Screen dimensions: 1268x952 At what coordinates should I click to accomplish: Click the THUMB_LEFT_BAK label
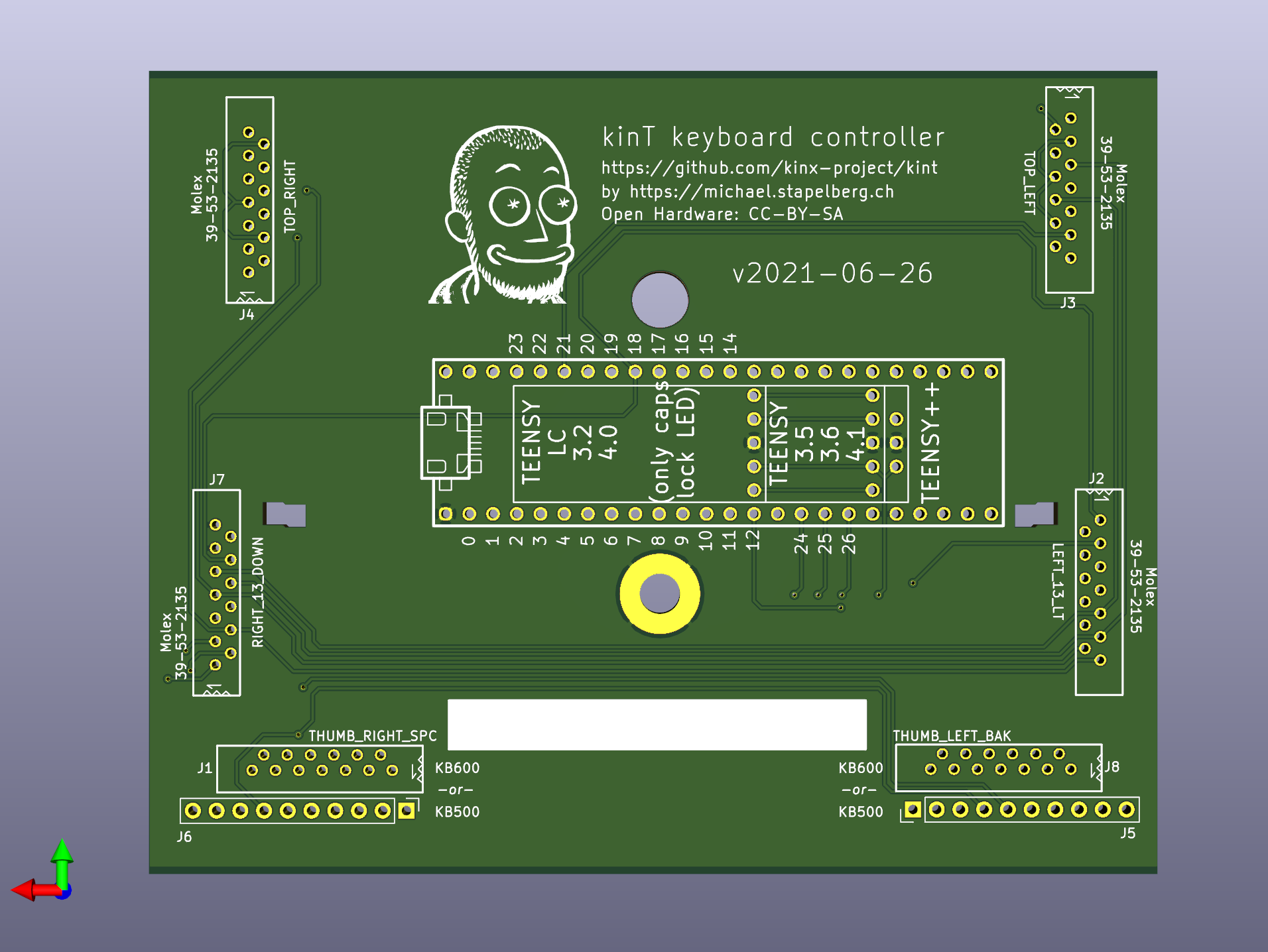pyautogui.click(x=952, y=736)
